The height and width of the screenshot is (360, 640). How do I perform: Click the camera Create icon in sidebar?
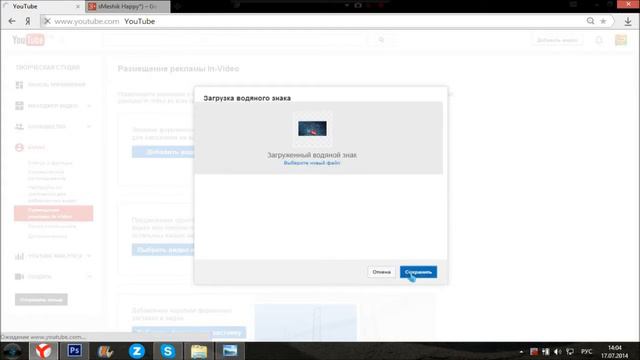pyautogui.click(x=19, y=276)
